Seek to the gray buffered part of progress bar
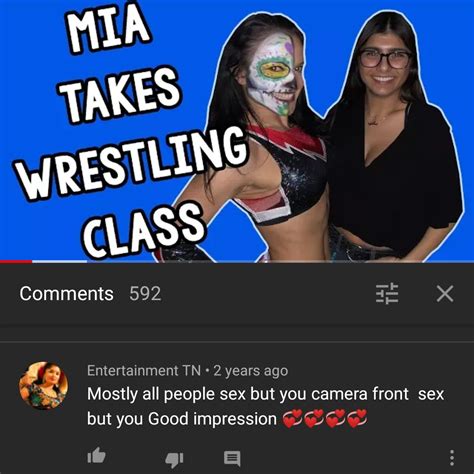The width and height of the screenshot is (474, 474). pos(60,262)
